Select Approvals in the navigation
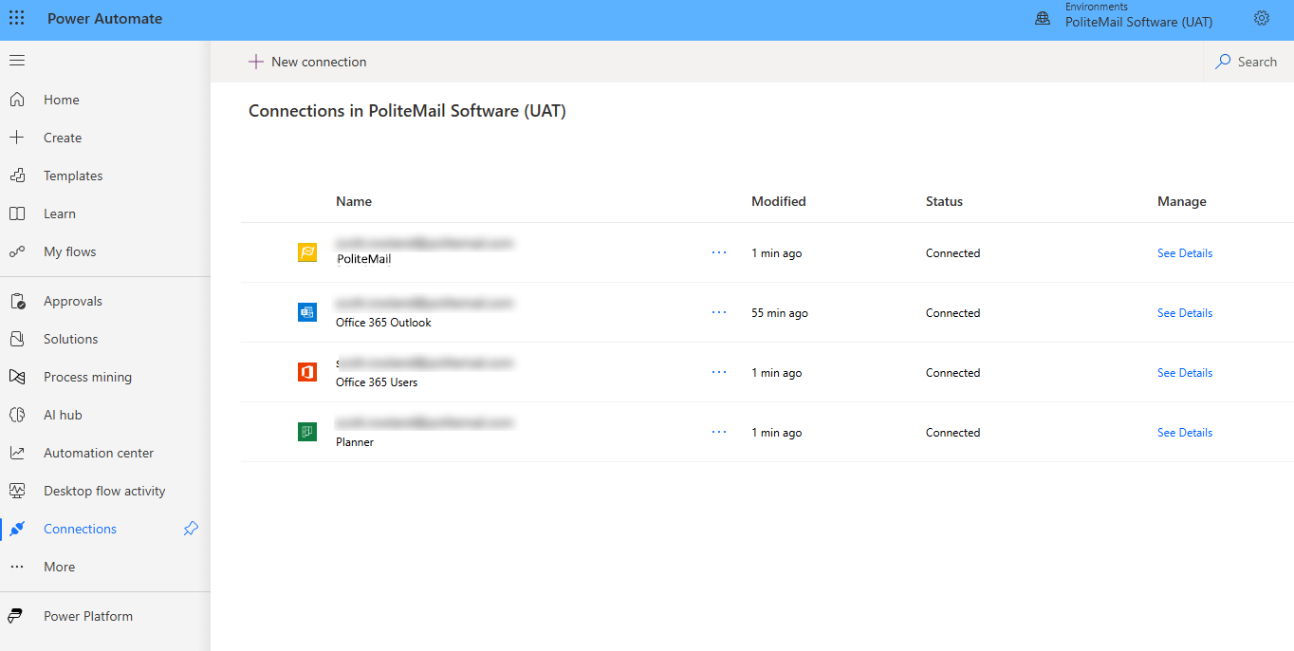 (x=73, y=301)
